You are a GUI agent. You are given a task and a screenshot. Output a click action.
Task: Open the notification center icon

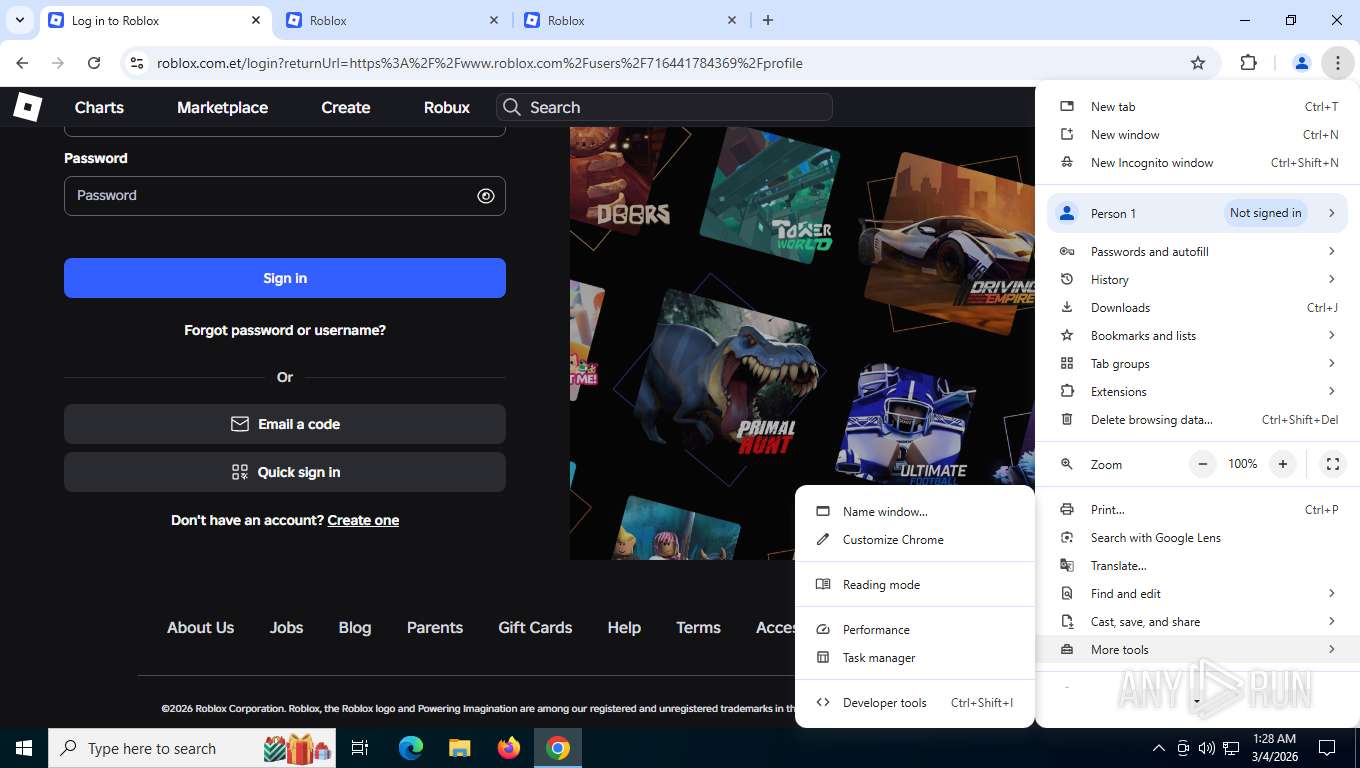(1327, 748)
